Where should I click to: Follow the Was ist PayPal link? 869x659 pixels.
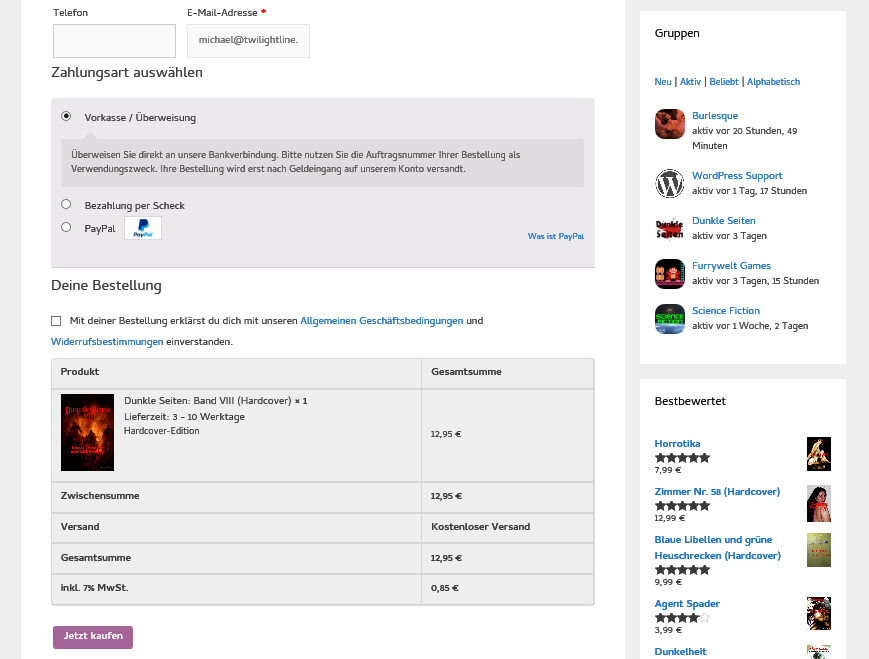click(555, 236)
